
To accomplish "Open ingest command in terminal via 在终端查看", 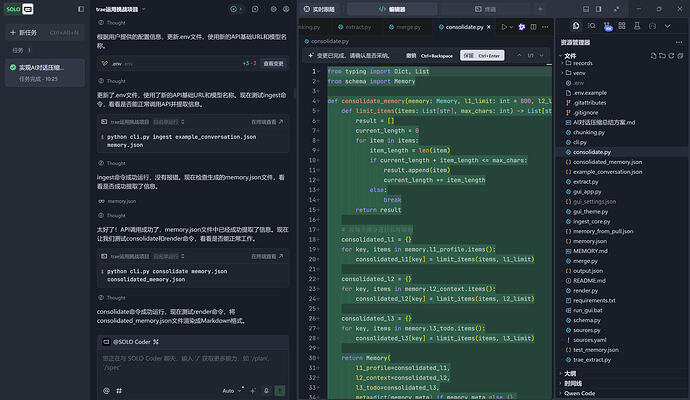I will click(267, 122).
